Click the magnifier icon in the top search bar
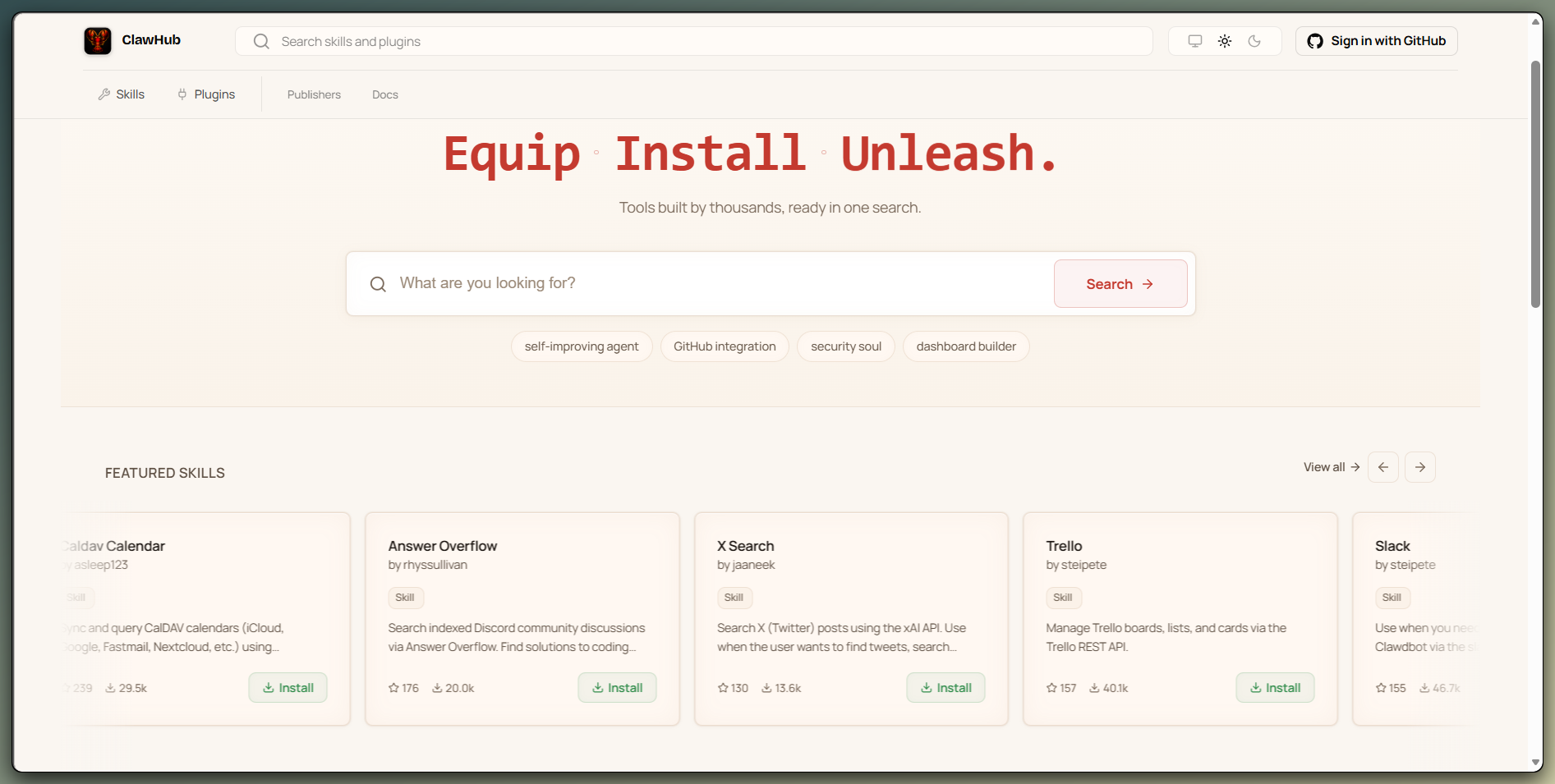 (261, 41)
